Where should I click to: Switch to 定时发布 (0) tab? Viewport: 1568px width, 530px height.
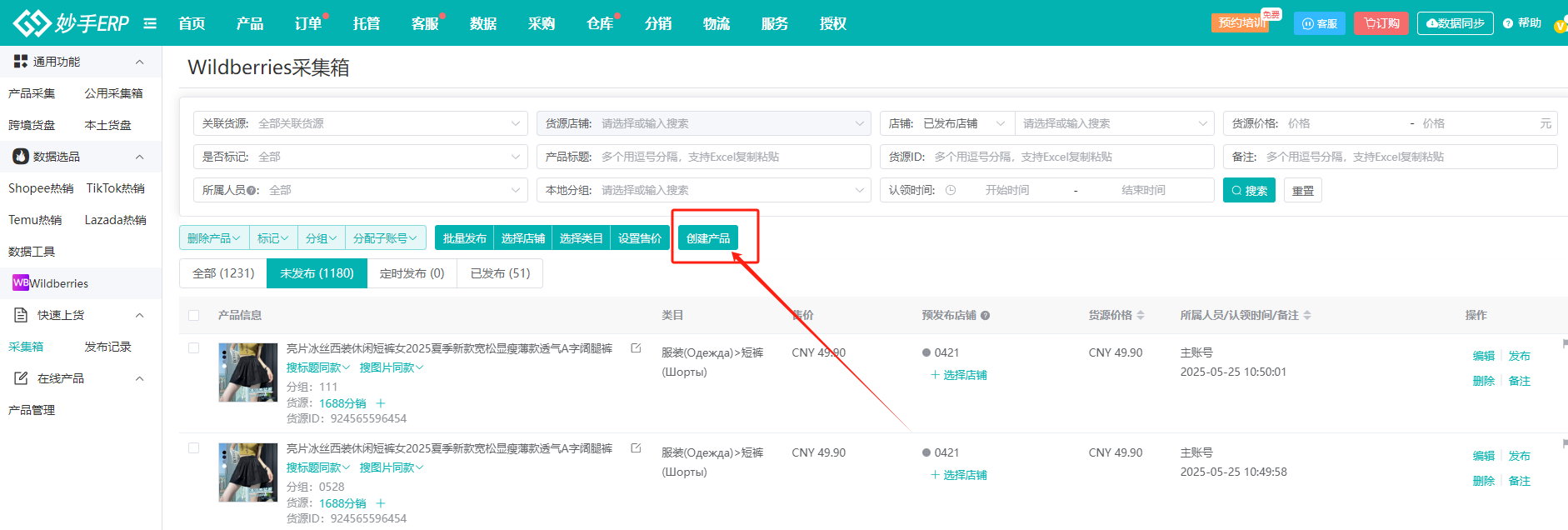[x=412, y=273]
